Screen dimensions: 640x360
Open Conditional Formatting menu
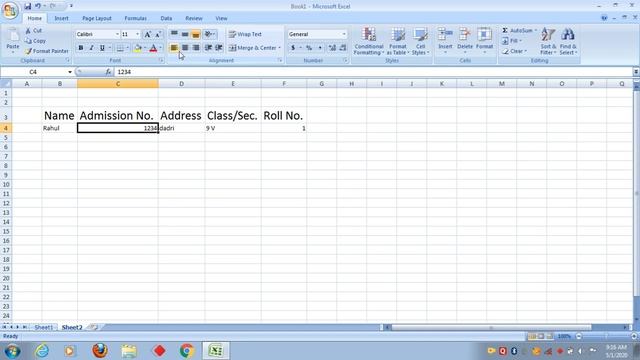(369, 41)
